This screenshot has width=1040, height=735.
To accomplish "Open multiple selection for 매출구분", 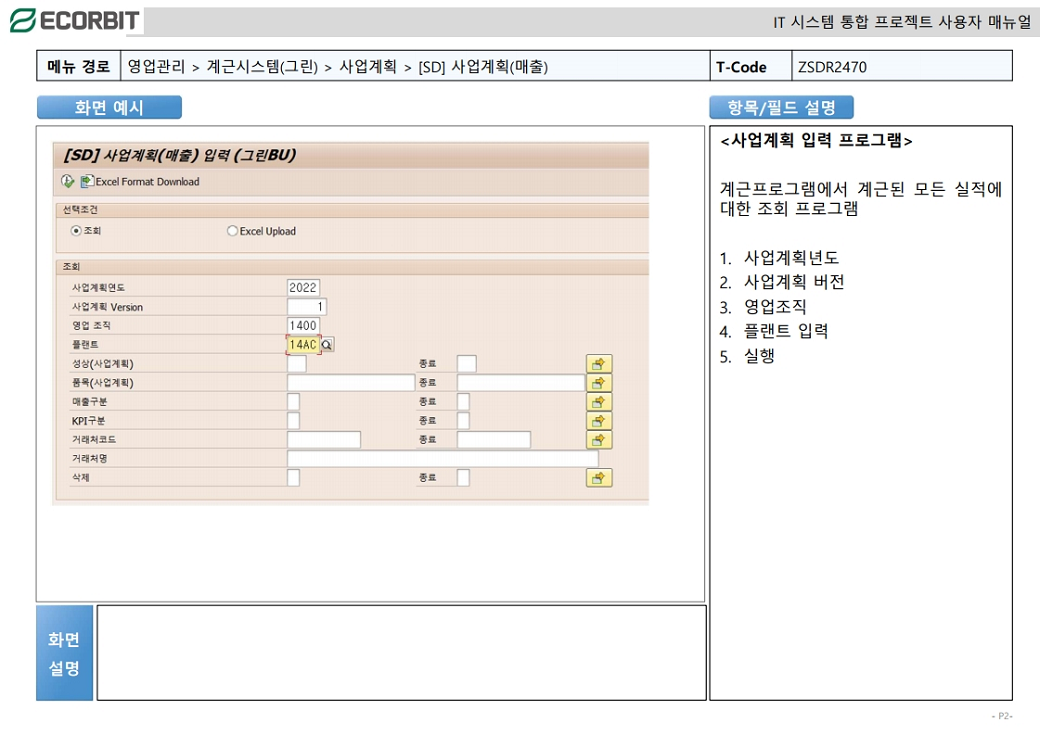I will click(x=598, y=402).
